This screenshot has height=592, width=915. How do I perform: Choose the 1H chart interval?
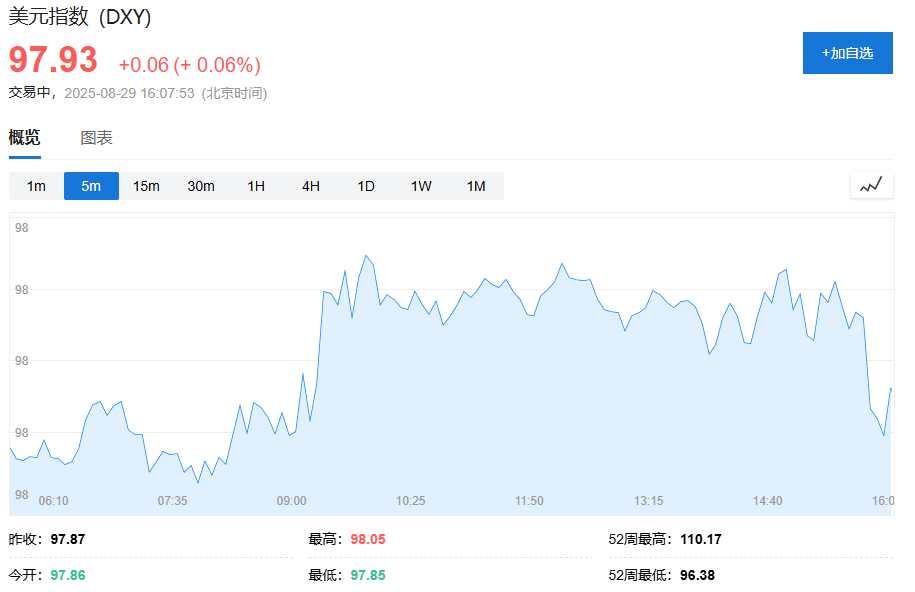[256, 186]
